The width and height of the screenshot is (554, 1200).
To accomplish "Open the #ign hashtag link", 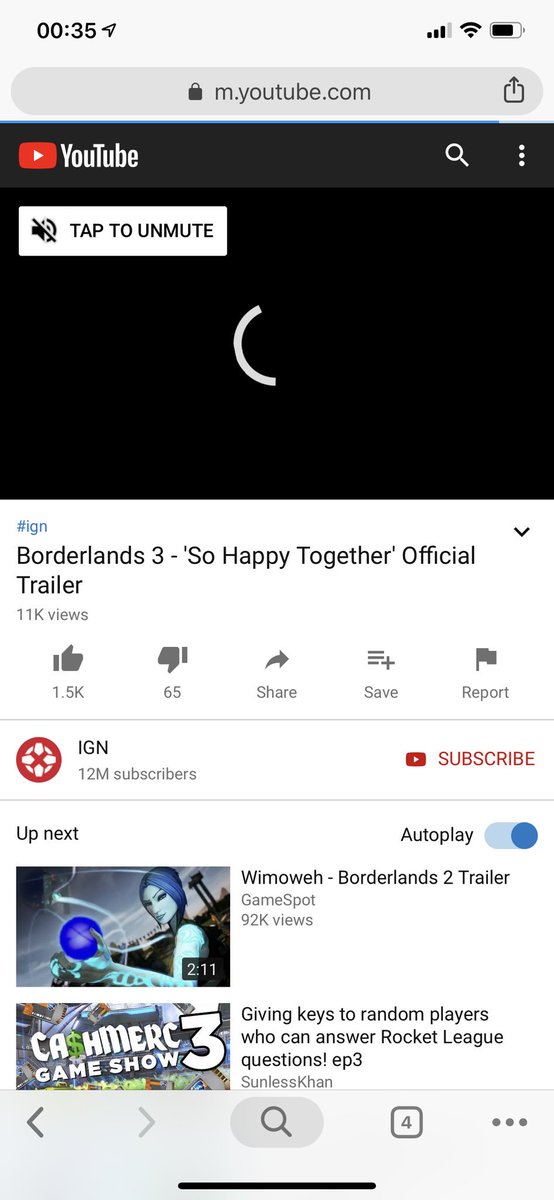I will pos(32,526).
